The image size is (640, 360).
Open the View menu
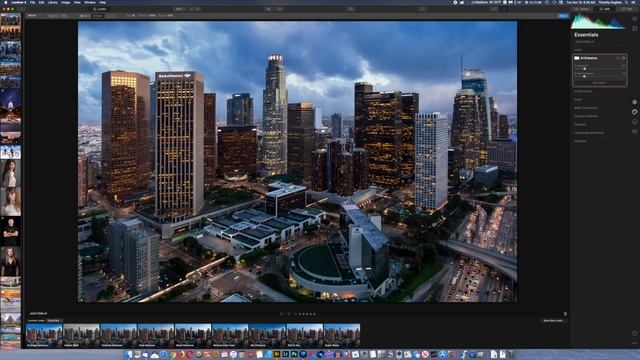(77, 2)
